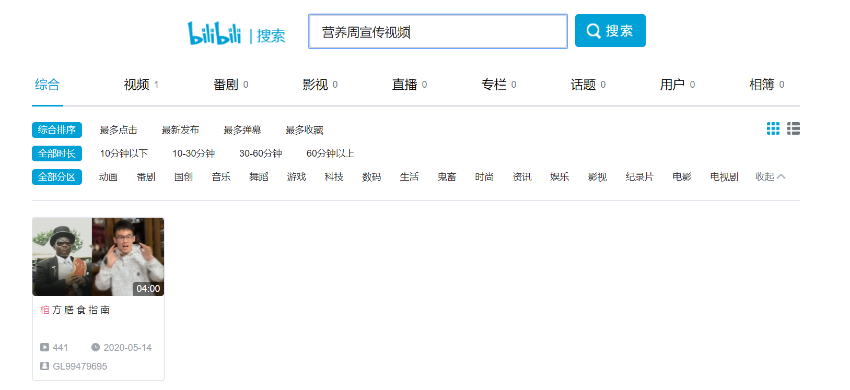Focus the search field containing 营养周宣传视频
The width and height of the screenshot is (850, 390).
[438, 31]
